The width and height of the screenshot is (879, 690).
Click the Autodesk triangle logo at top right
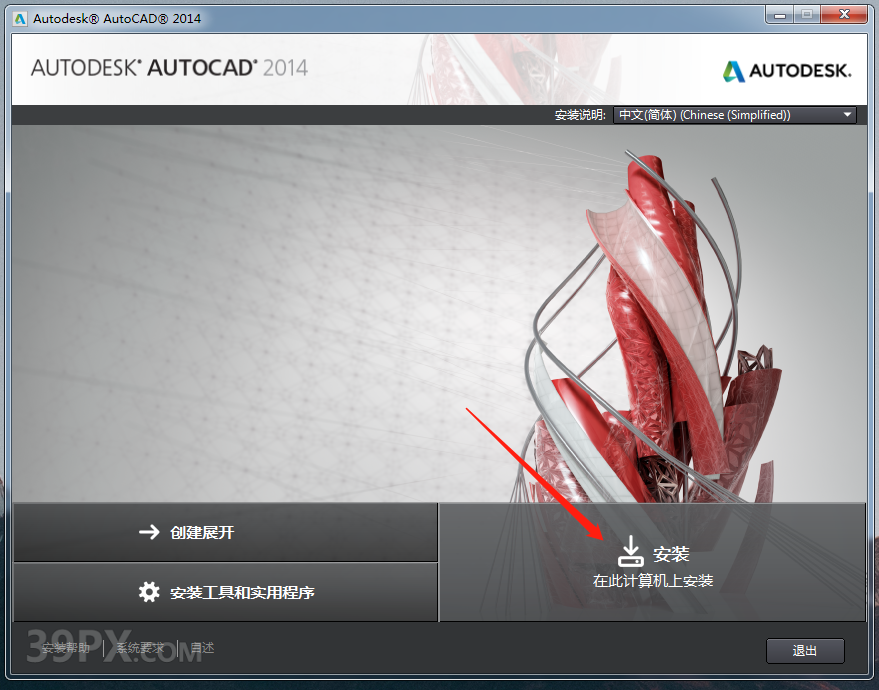(x=733, y=70)
